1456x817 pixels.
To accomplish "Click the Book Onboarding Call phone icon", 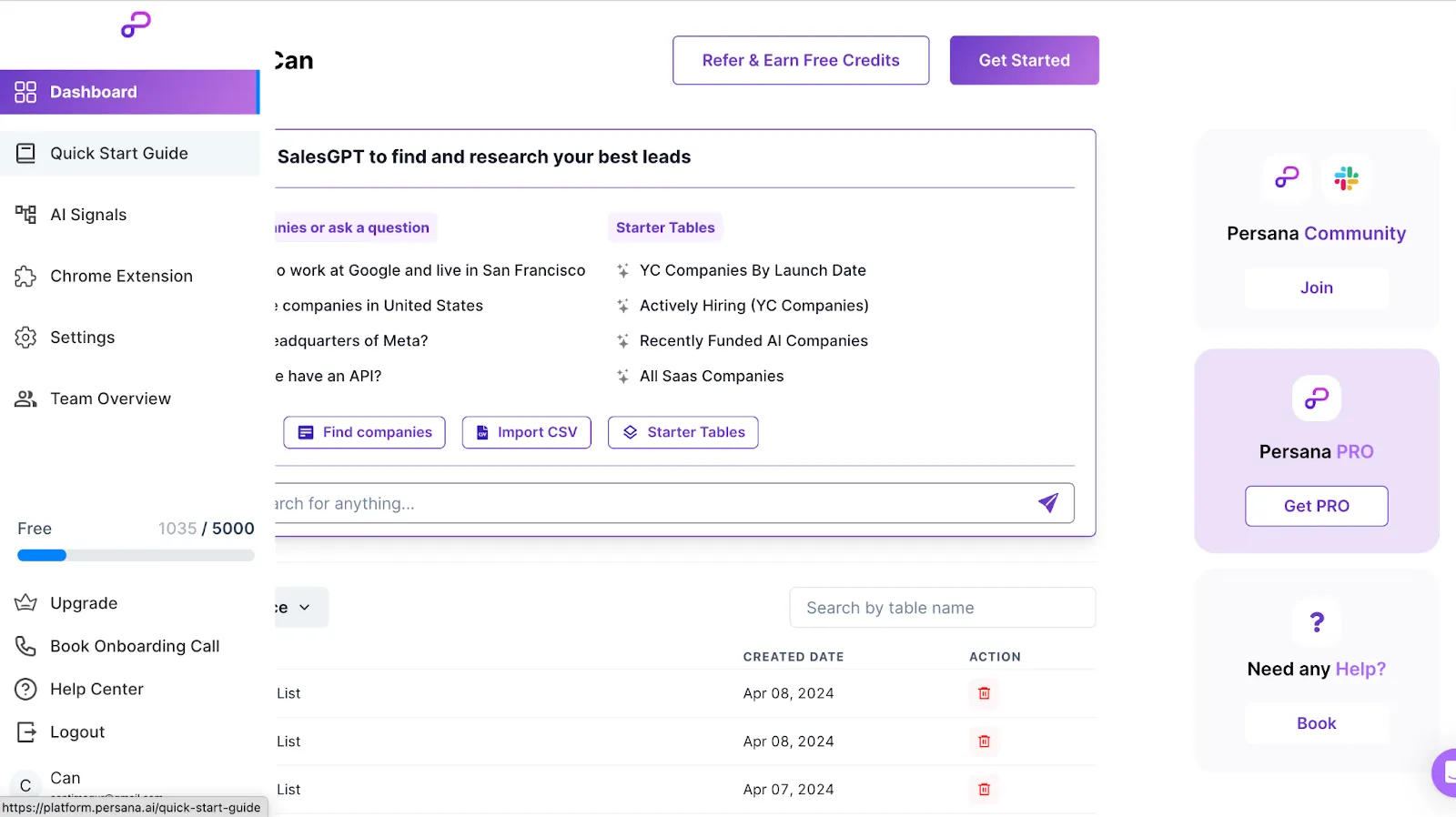I will (x=25, y=646).
